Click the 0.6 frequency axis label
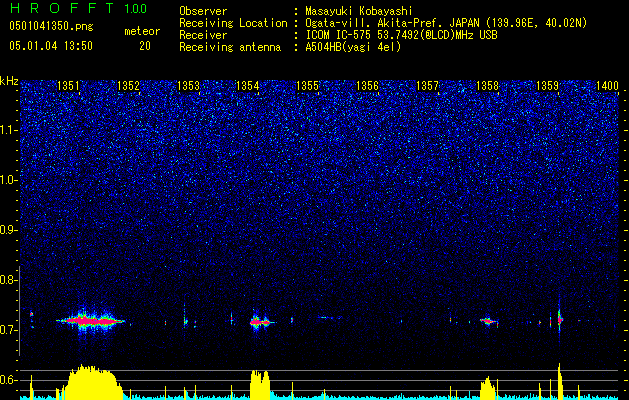 [9, 380]
